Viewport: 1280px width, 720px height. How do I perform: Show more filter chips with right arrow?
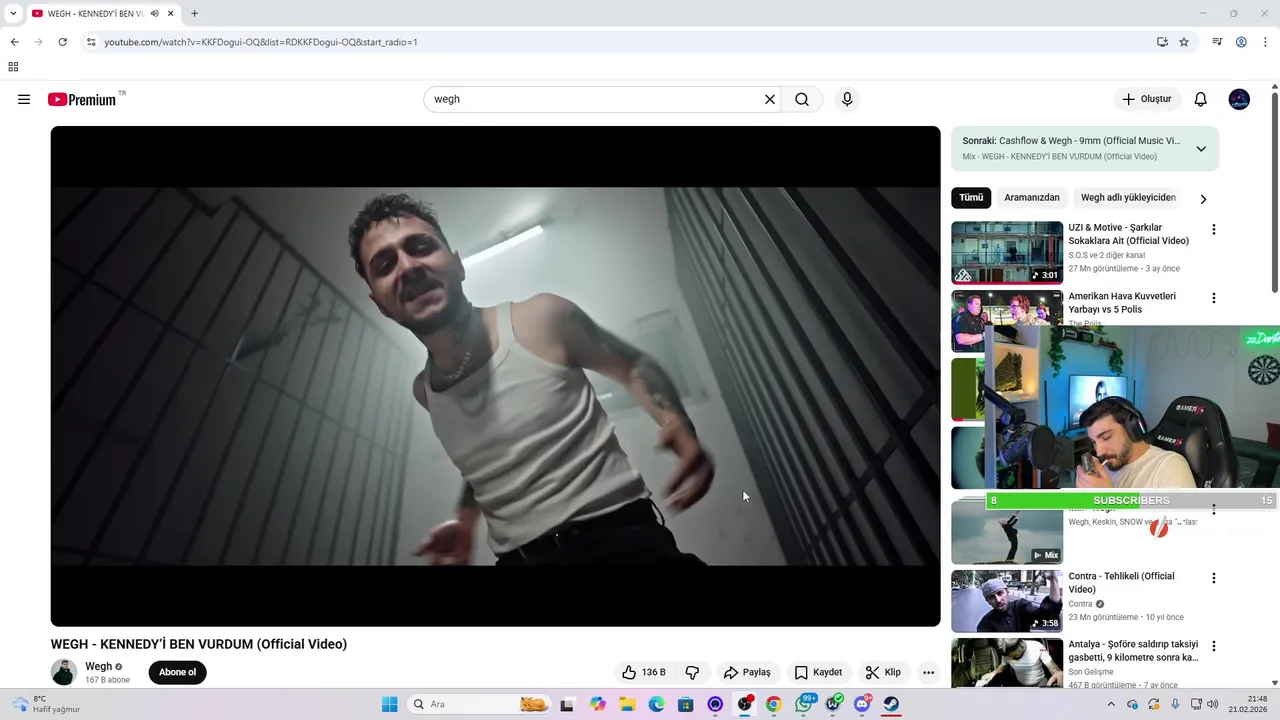pos(1203,199)
